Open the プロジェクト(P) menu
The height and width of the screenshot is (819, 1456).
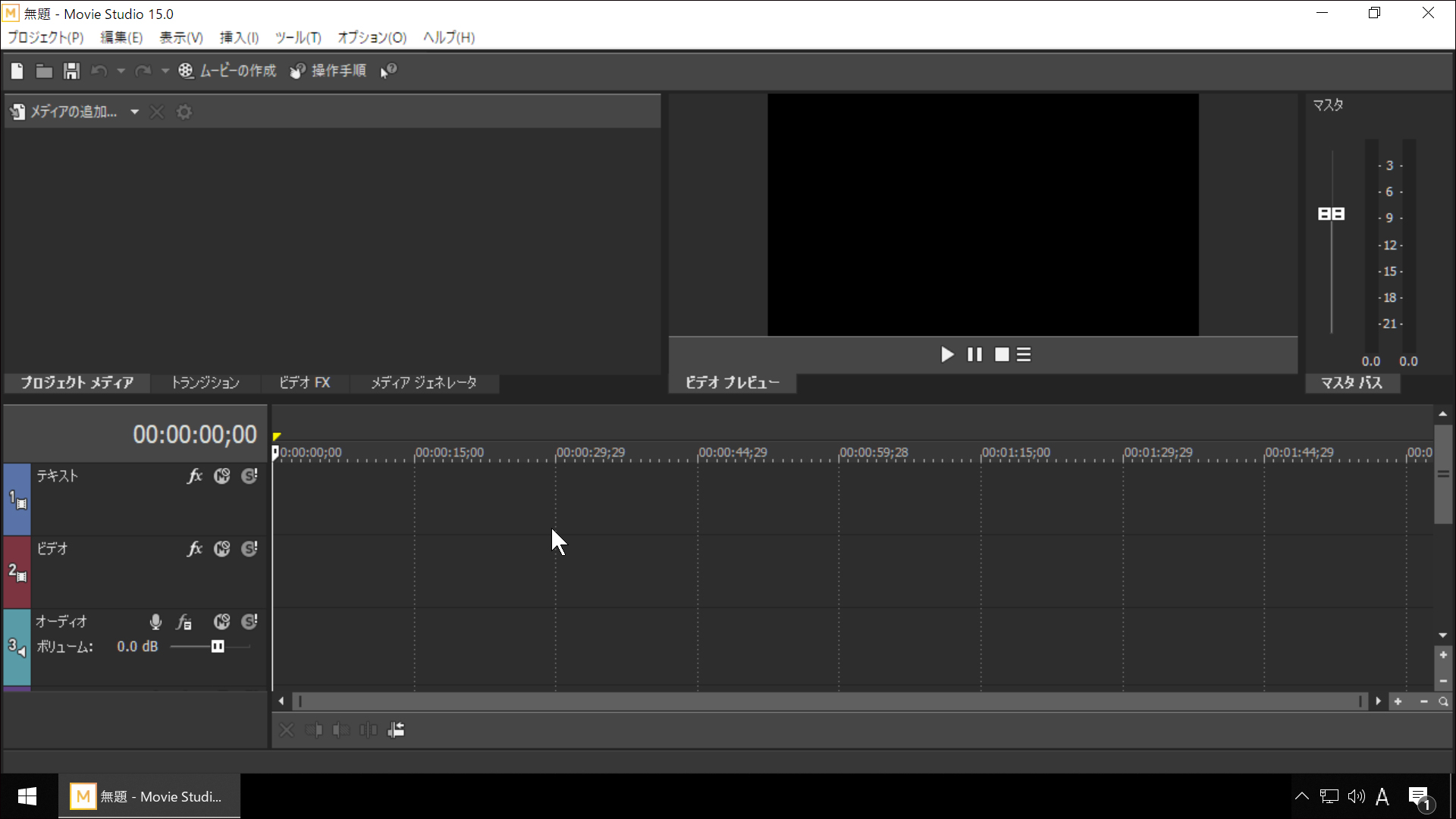45,37
